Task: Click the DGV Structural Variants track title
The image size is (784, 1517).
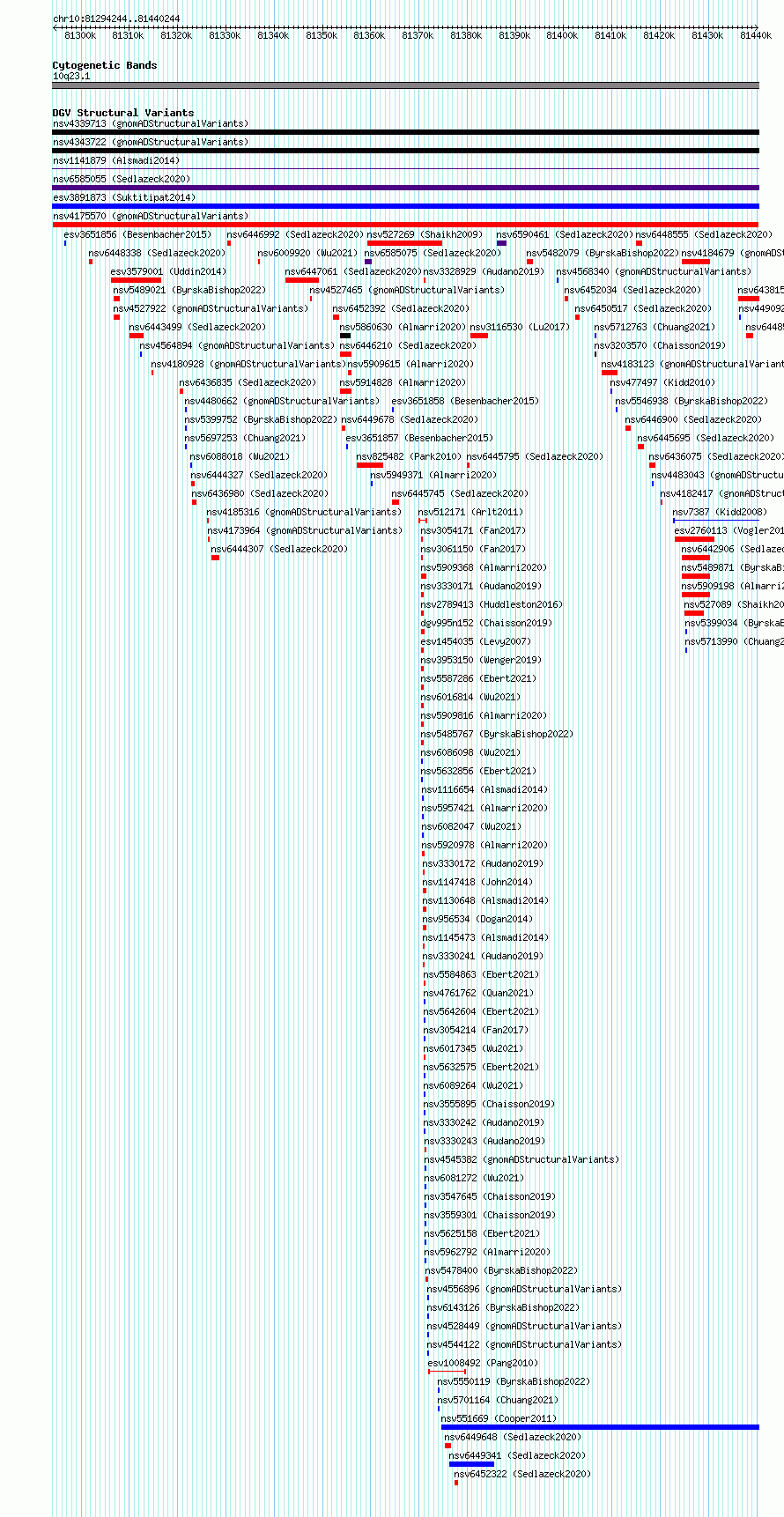Action: pos(123,113)
